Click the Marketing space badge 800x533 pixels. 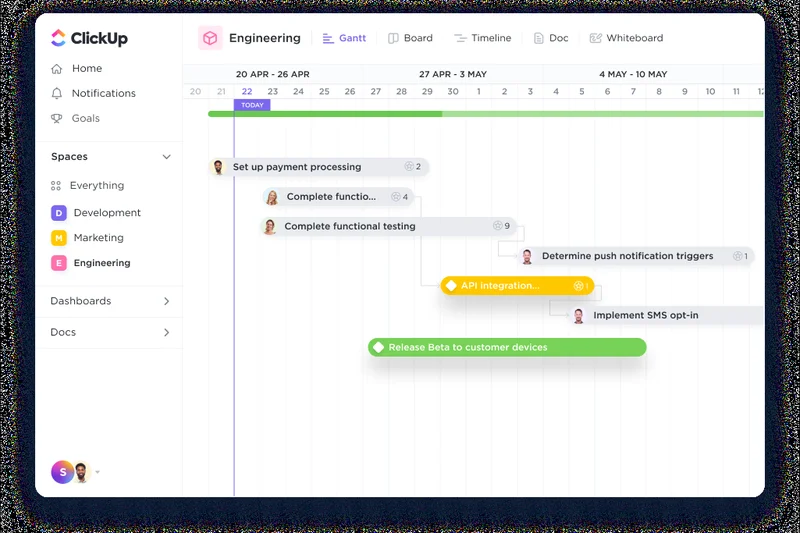pyautogui.click(x=59, y=238)
